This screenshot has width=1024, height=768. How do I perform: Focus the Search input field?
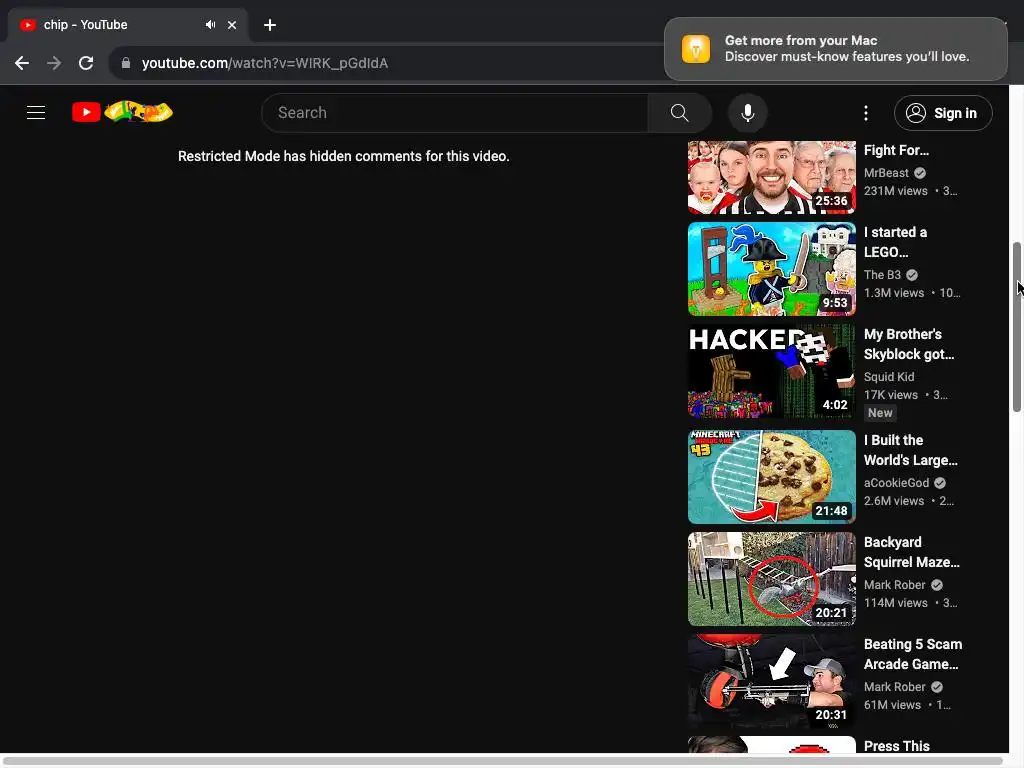pyautogui.click(x=455, y=112)
